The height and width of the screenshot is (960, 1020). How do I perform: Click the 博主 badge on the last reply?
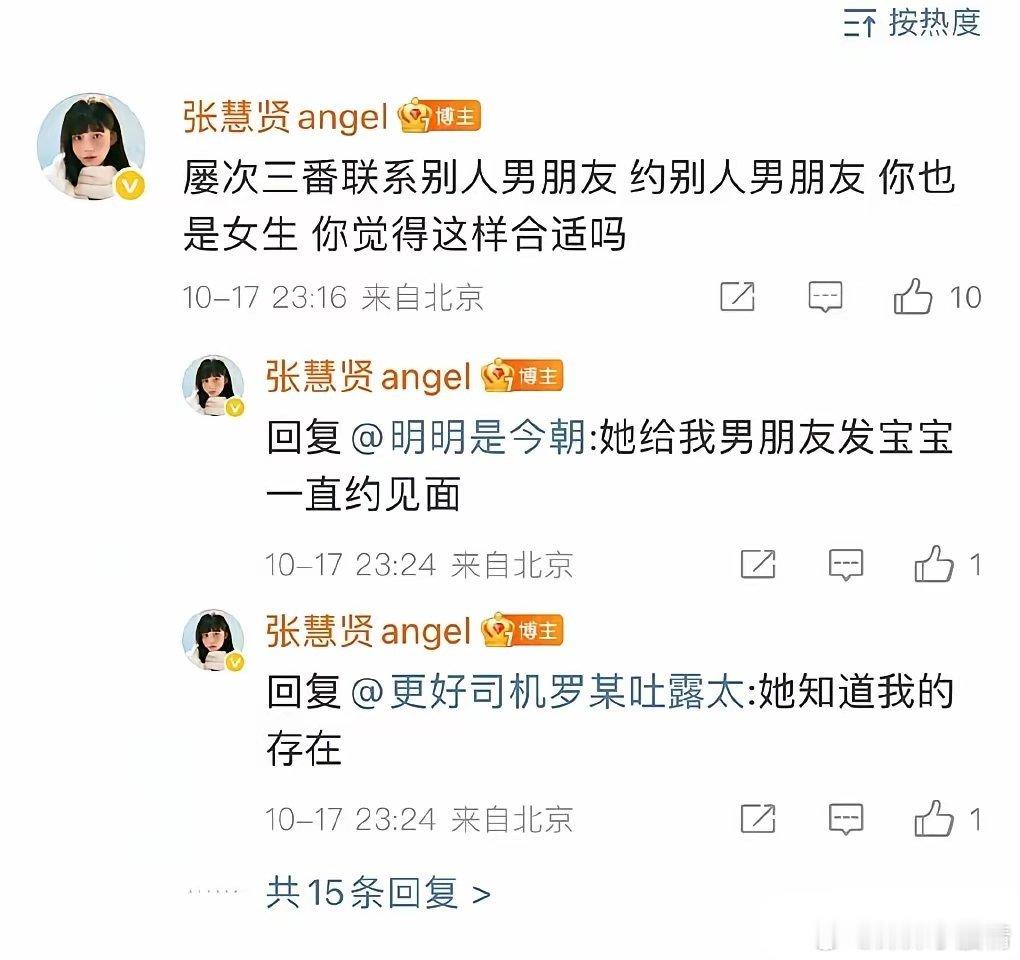click(x=522, y=630)
